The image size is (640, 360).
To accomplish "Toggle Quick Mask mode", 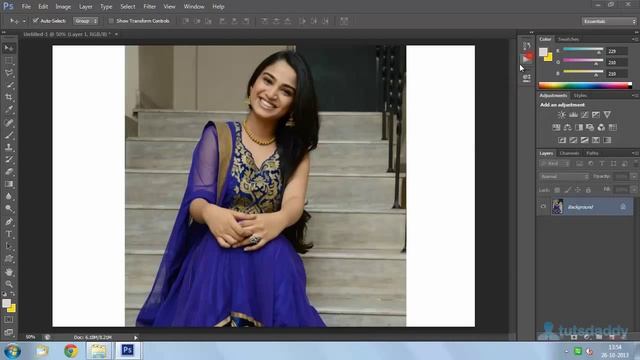I will 9,320.
